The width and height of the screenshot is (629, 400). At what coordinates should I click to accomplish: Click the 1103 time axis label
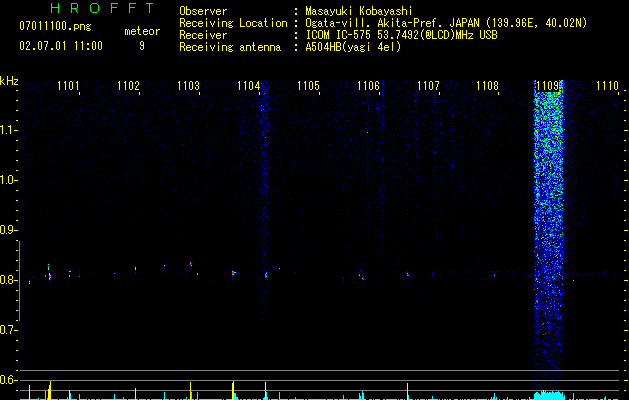[188, 85]
